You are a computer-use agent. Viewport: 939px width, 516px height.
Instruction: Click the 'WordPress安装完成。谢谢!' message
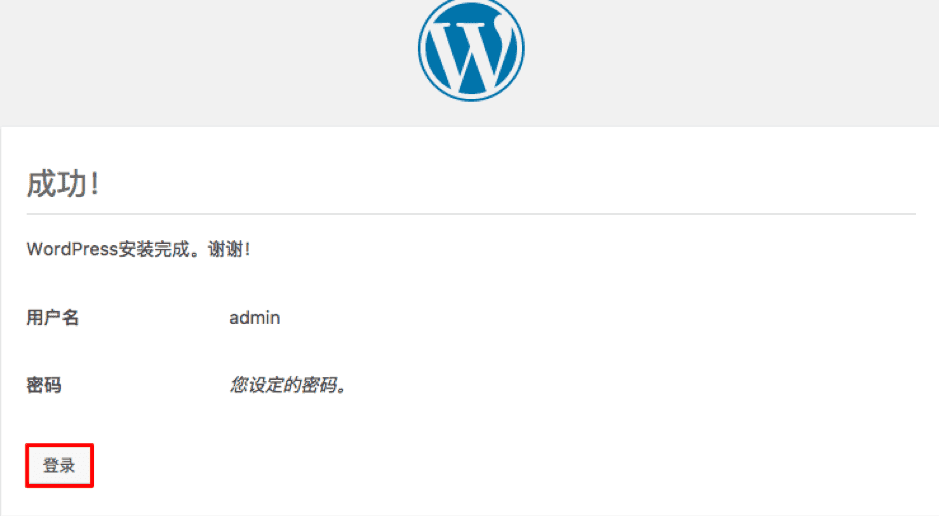138,249
